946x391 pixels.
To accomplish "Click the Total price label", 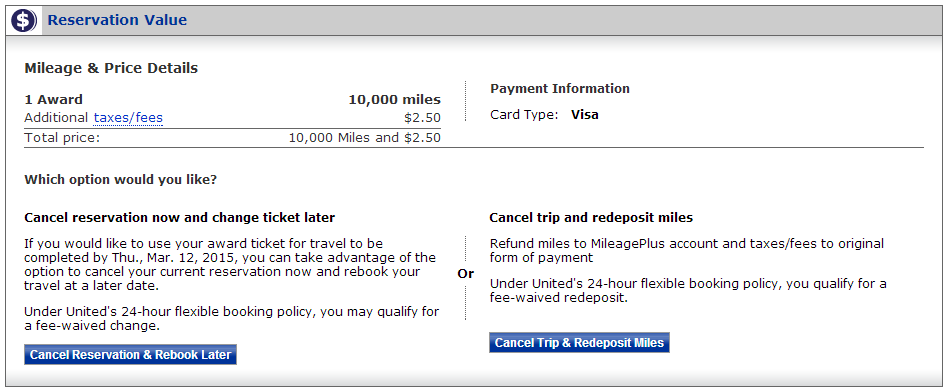I will 62,138.
